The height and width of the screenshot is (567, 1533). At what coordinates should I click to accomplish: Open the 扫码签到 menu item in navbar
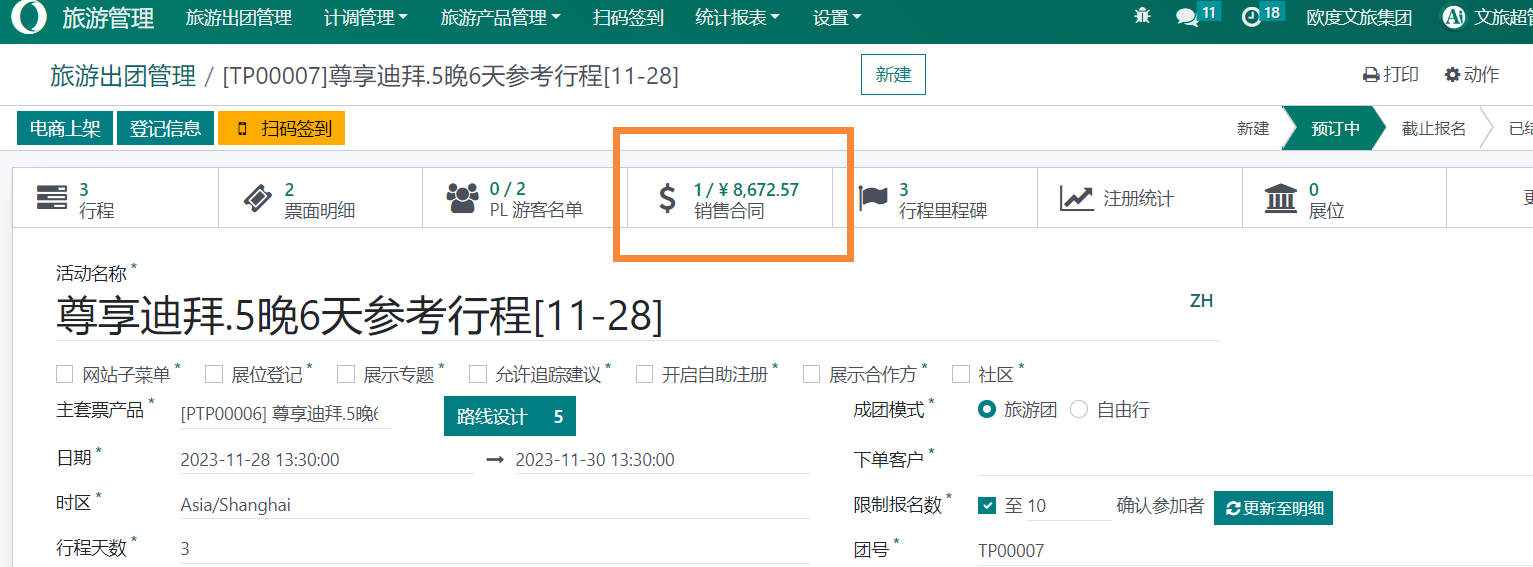[x=627, y=18]
